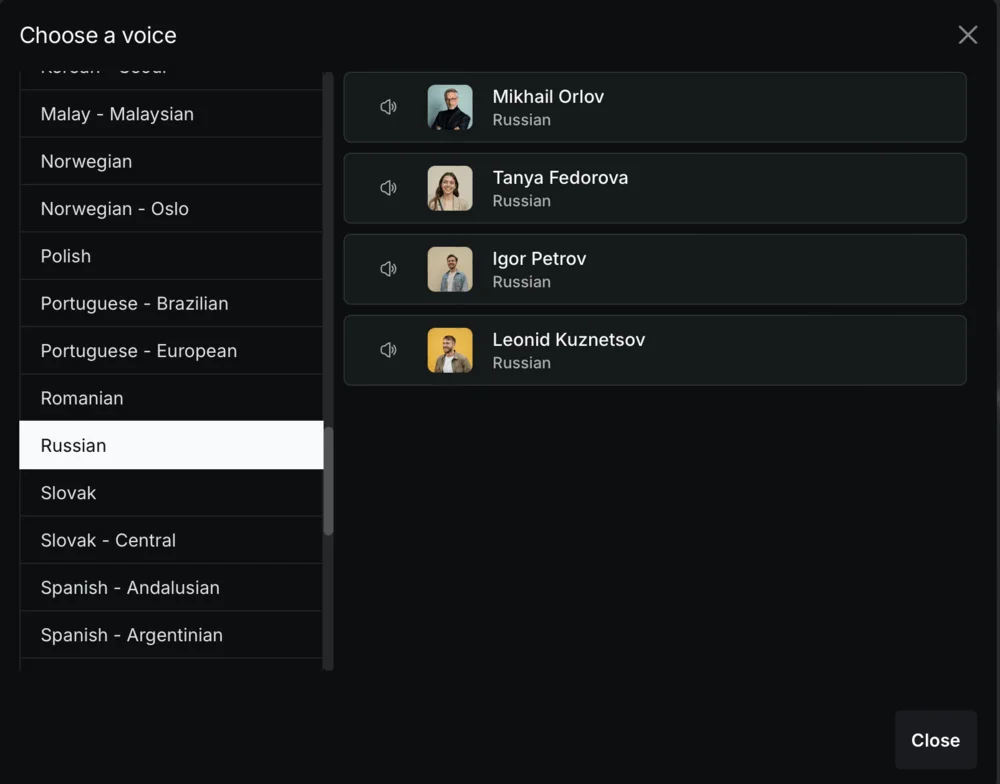The height and width of the screenshot is (784, 1000).
Task: Play Tanya Fedorova voice sample
Action: click(389, 188)
